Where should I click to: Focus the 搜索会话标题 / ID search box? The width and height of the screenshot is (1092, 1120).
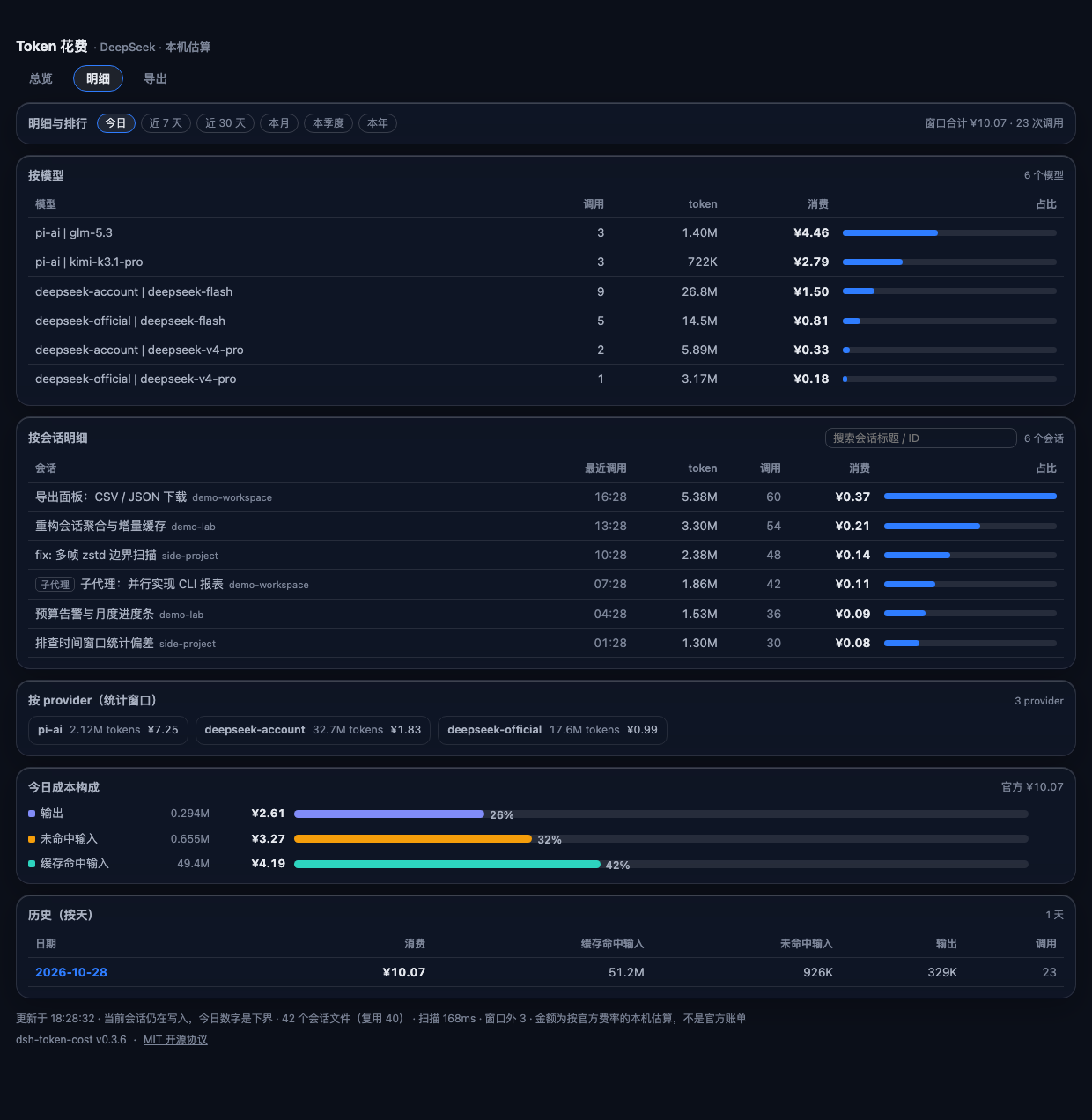[920, 438]
